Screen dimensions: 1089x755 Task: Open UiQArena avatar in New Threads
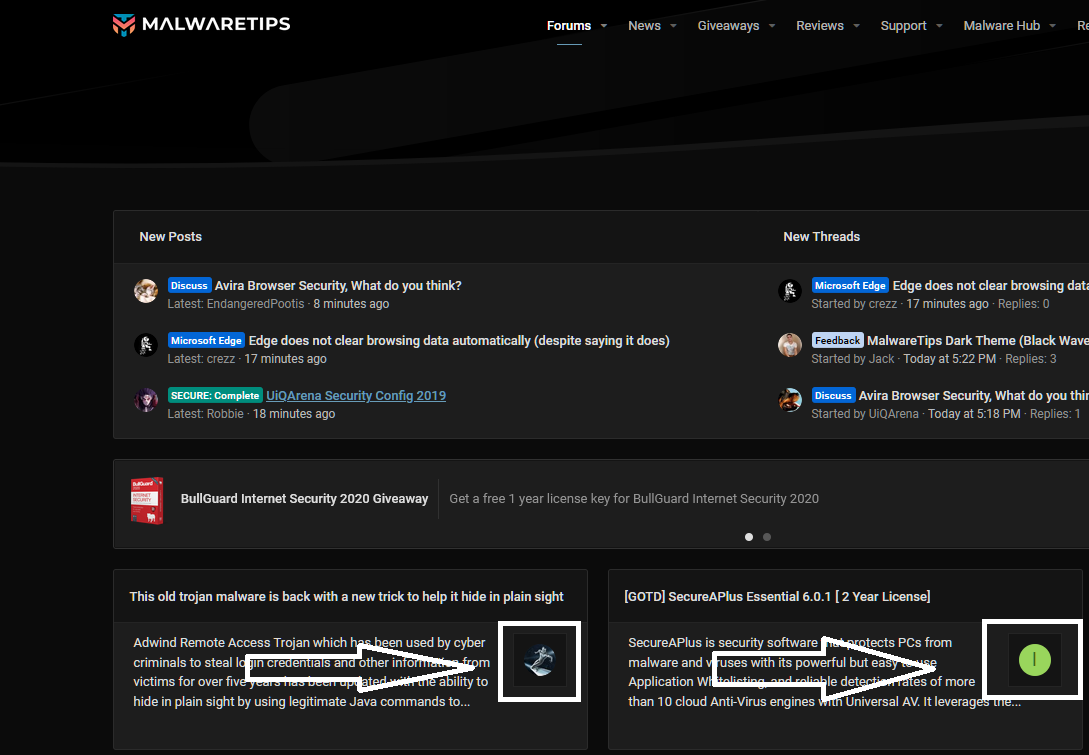point(790,400)
